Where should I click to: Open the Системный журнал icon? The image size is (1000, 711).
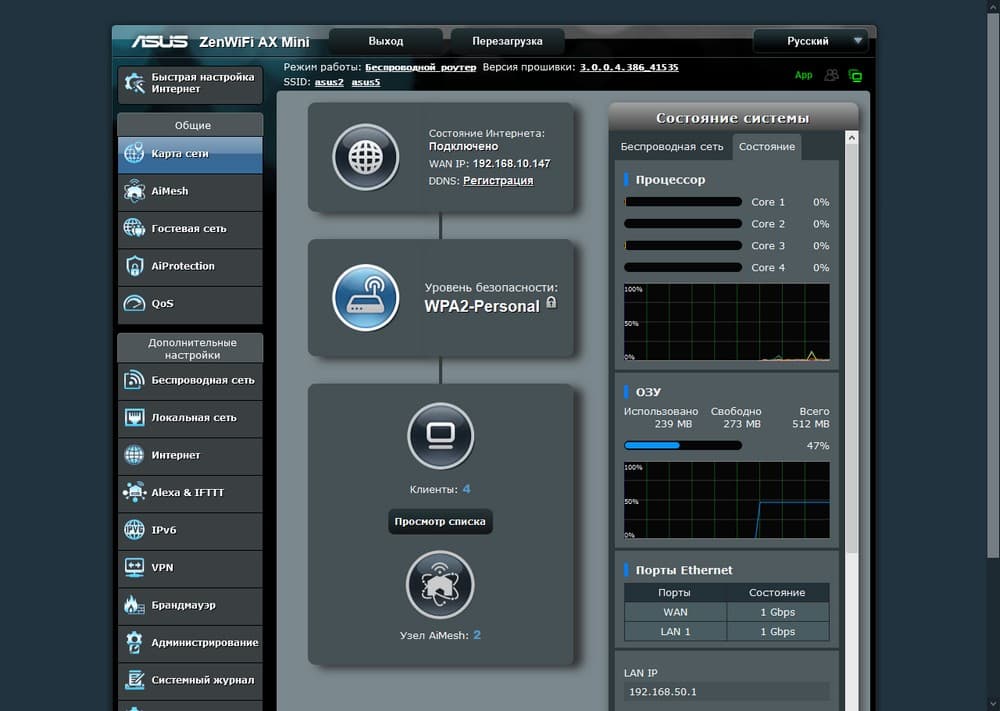click(x=134, y=680)
